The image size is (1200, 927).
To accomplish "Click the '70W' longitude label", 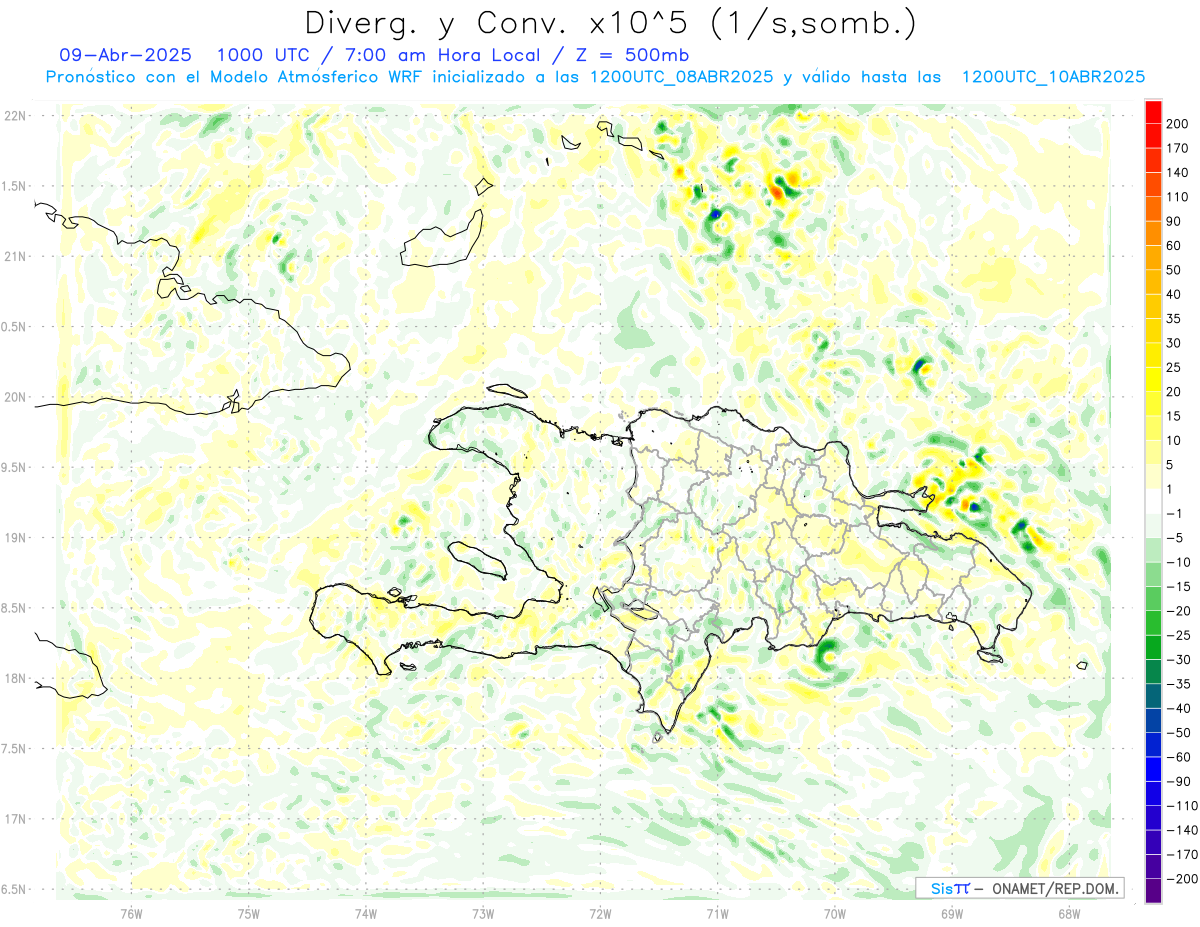I will pyautogui.click(x=835, y=912).
